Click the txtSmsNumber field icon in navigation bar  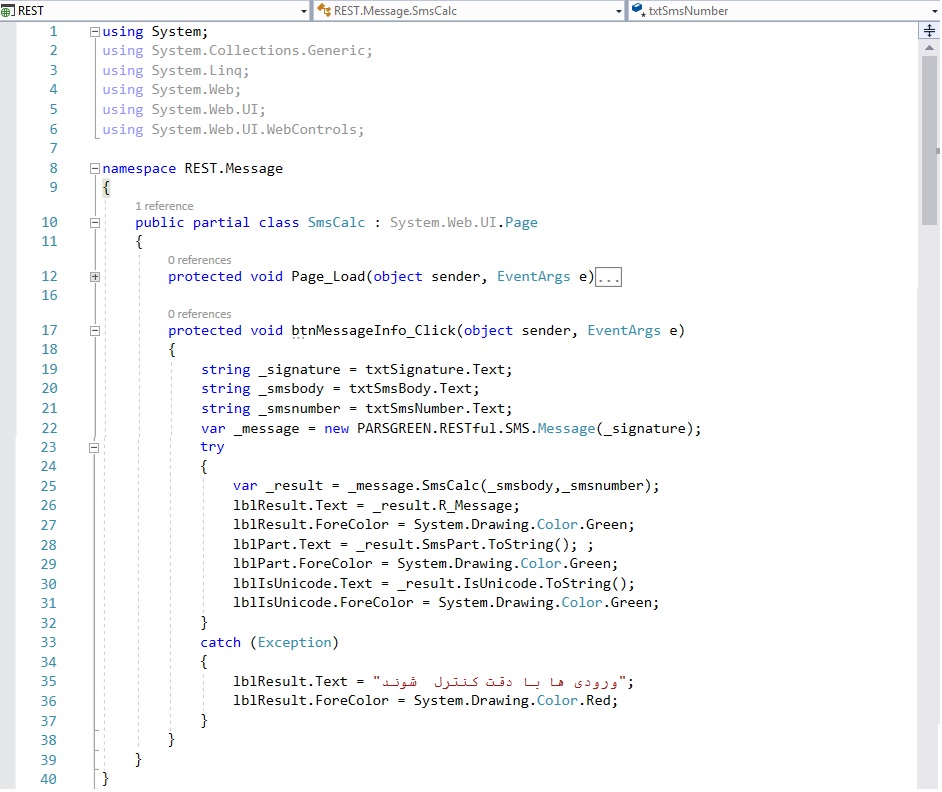click(637, 11)
